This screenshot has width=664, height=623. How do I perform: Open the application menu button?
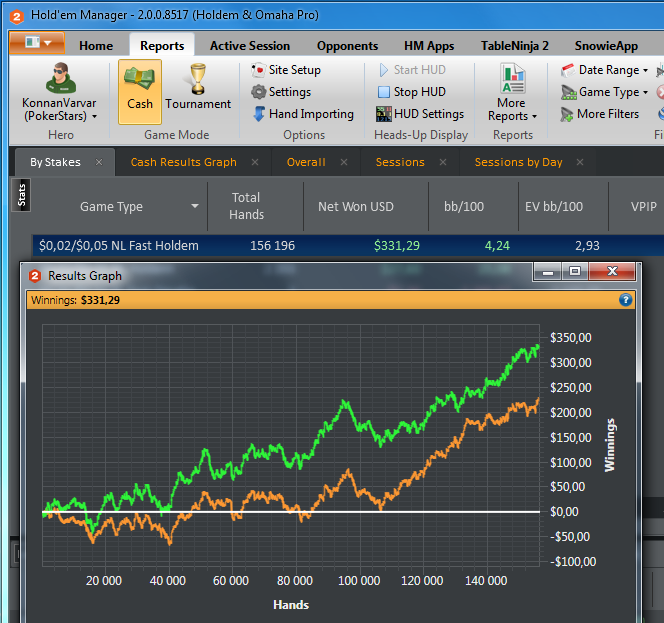click(37, 43)
